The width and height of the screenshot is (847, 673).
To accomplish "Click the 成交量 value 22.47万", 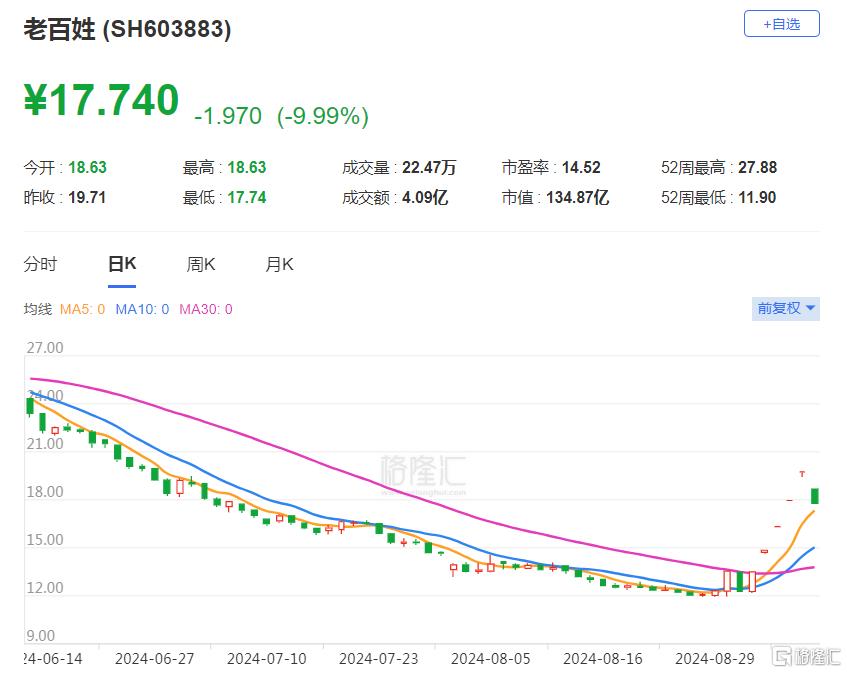I will 429,167.
